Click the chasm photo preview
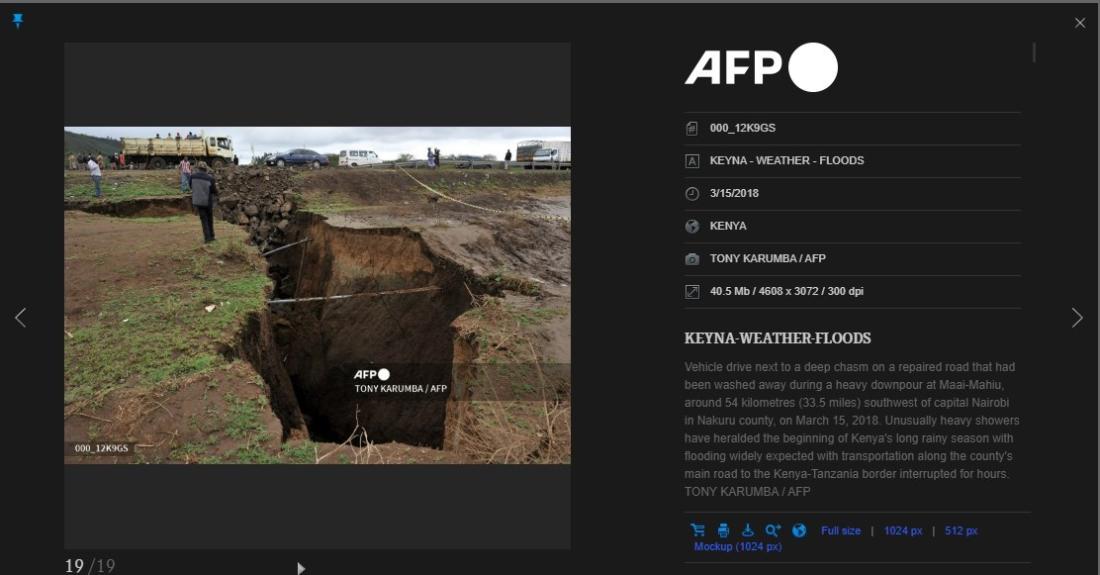The width and height of the screenshot is (1100, 575). point(317,295)
